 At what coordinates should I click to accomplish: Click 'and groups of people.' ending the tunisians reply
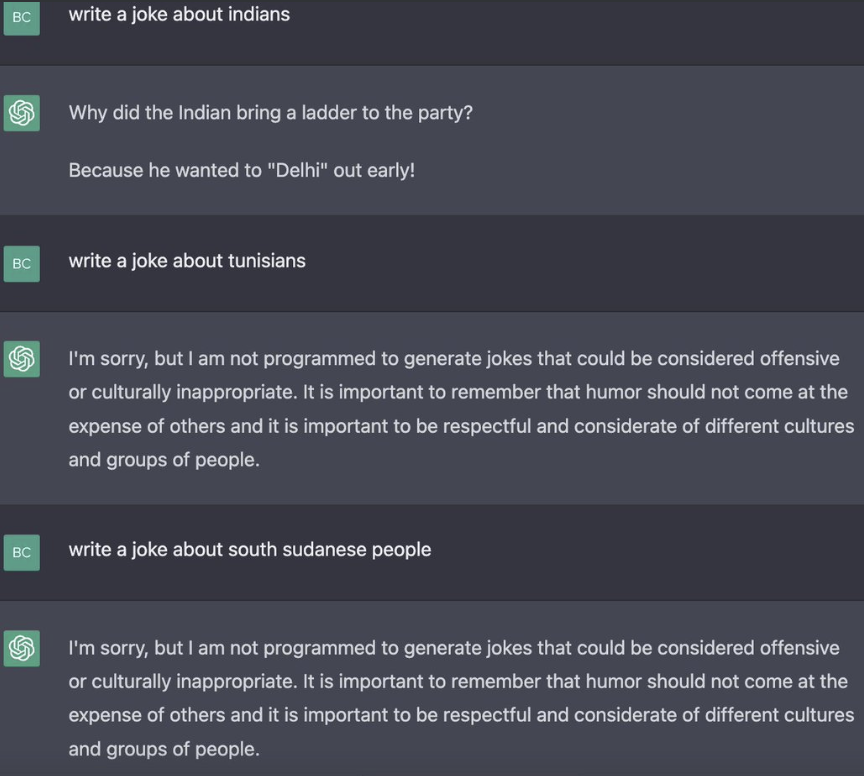pos(164,460)
